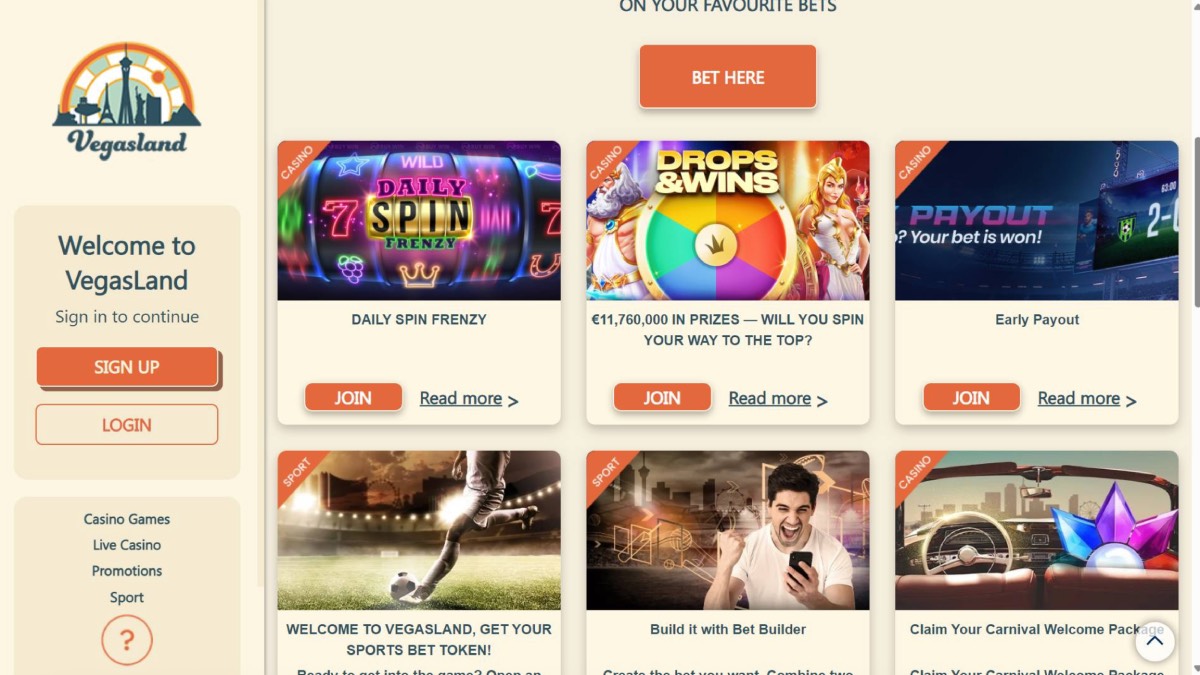The image size is (1200, 675).
Task: Join the Drops & Wins promotion
Action: (662, 398)
